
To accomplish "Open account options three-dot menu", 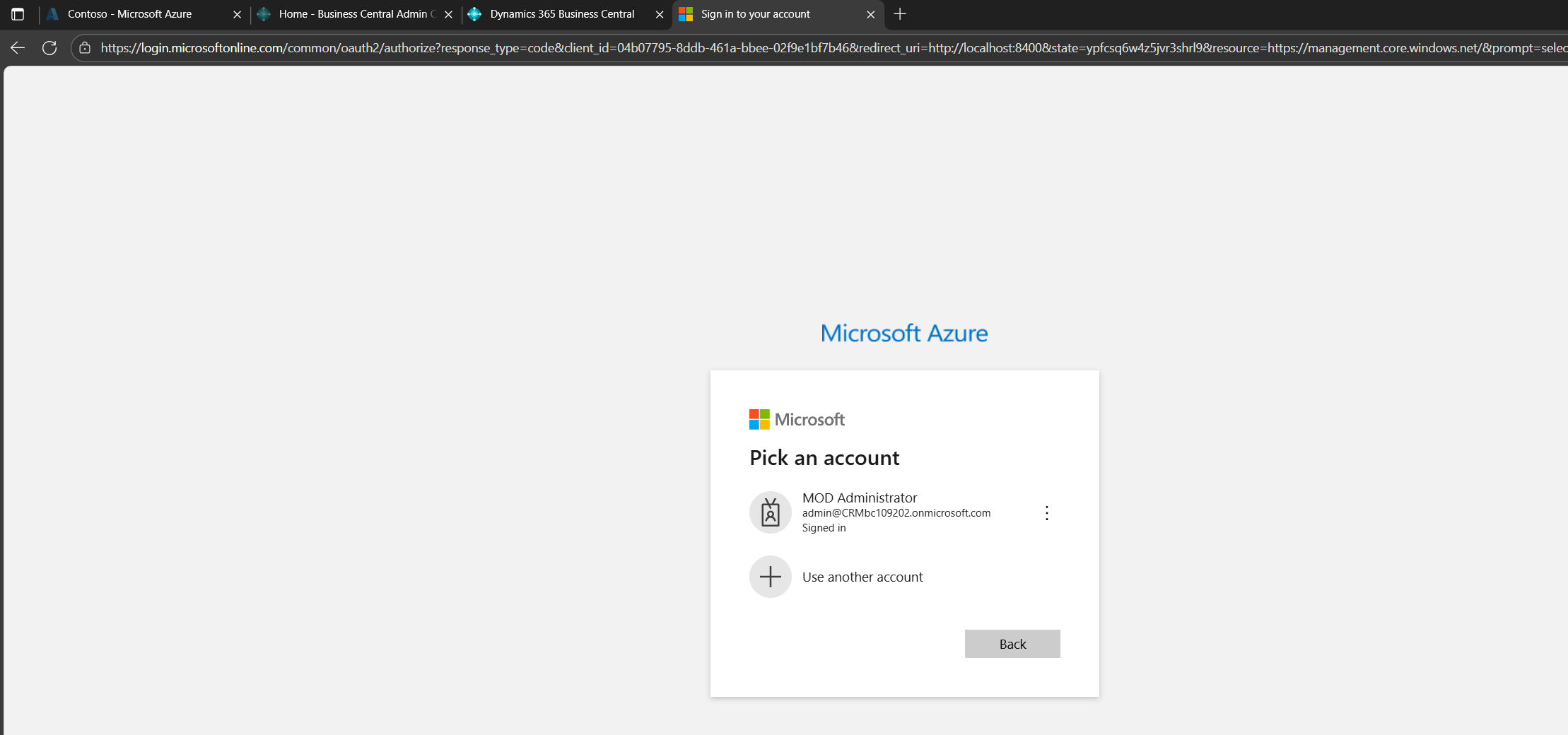I will pos(1047,513).
